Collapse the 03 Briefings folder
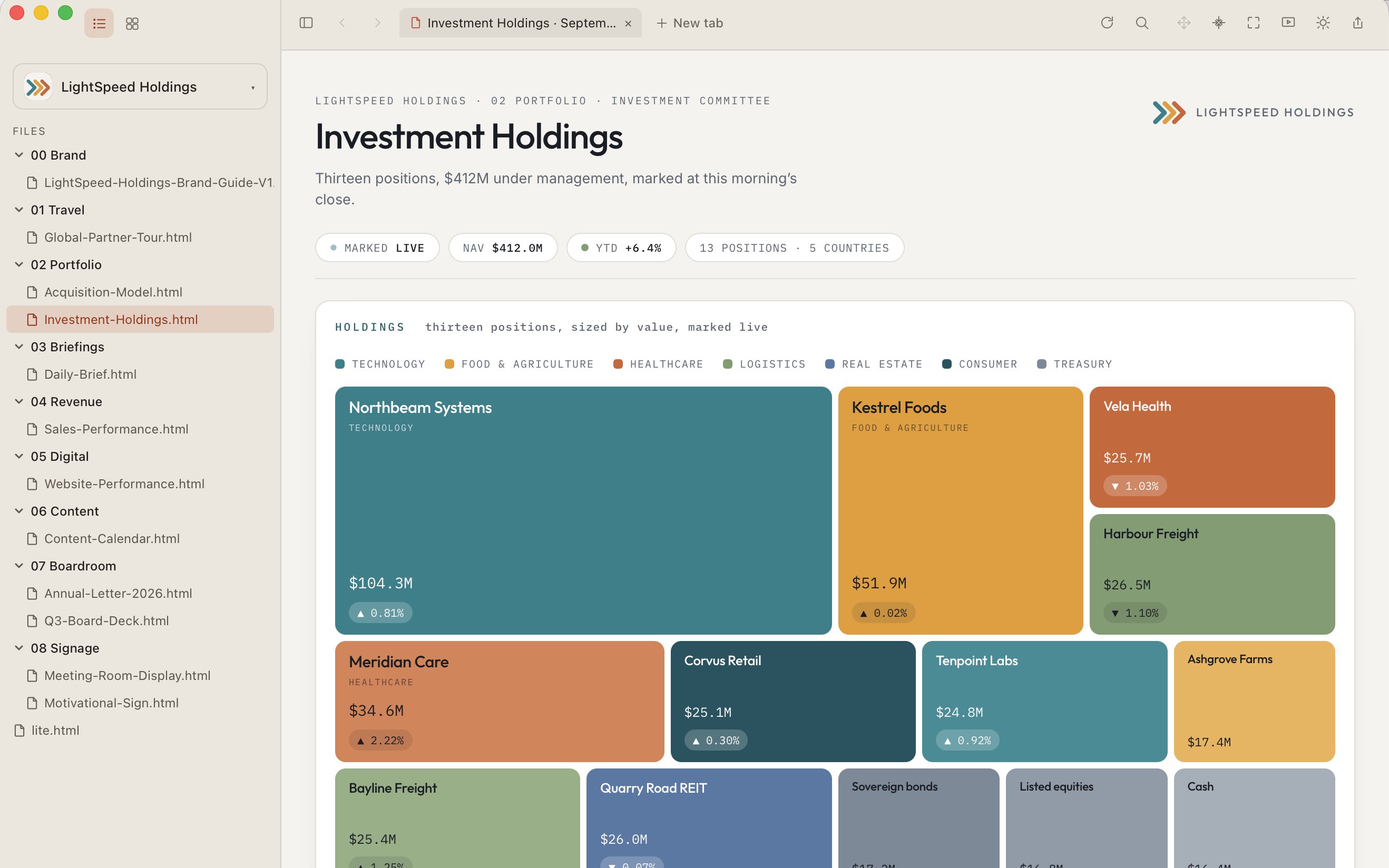Image resolution: width=1389 pixels, height=868 pixels. [19, 347]
